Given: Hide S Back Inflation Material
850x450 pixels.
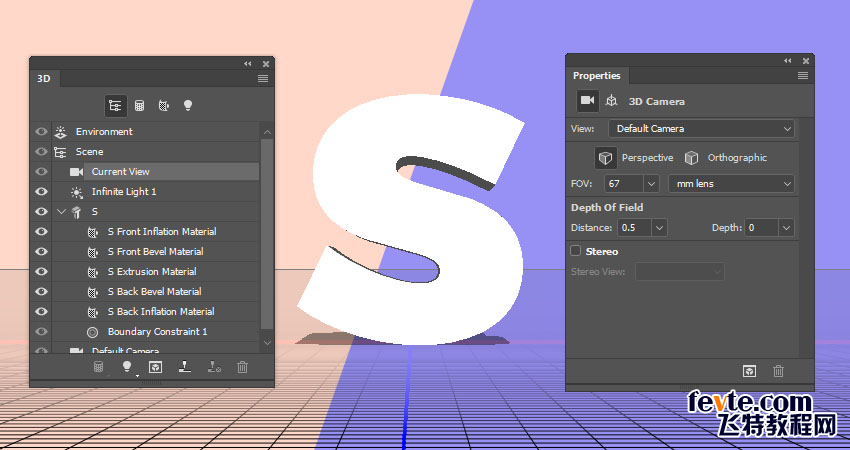Looking at the screenshot, I should pyautogui.click(x=41, y=312).
